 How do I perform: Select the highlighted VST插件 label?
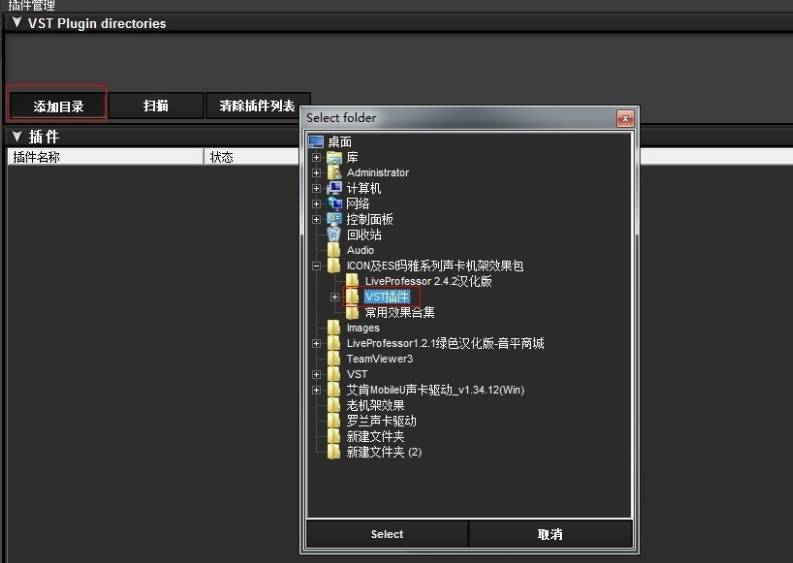[387, 296]
